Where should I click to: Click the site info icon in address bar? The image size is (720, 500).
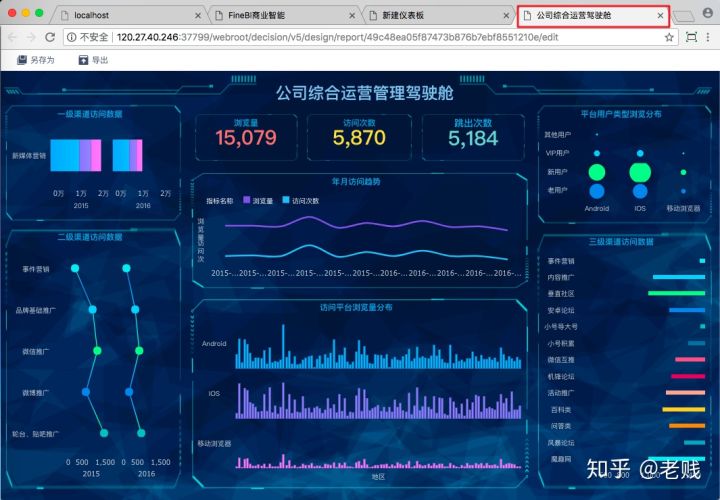72,37
